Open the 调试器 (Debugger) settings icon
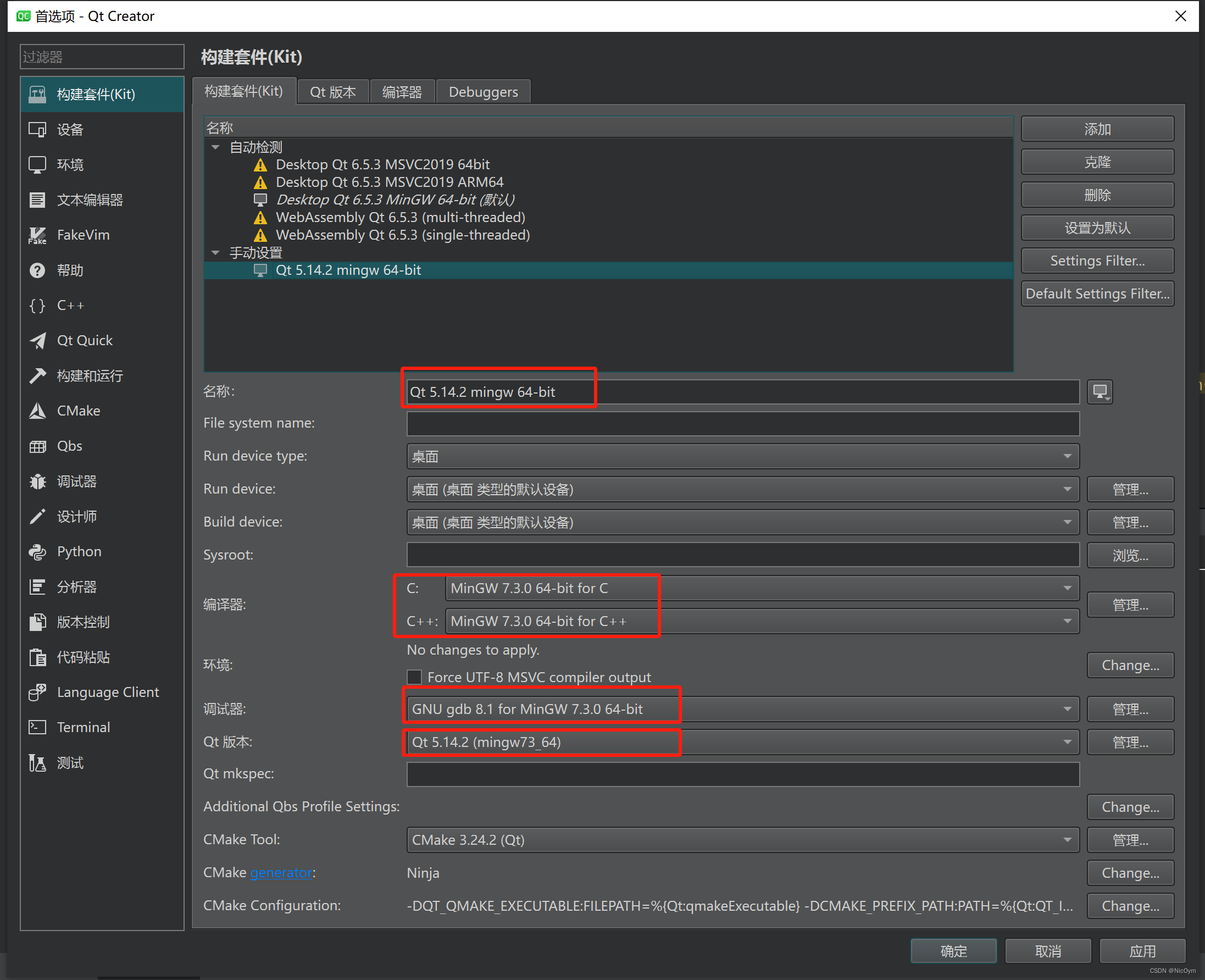This screenshot has height=980, width=1205. click(x=37, y=481)
